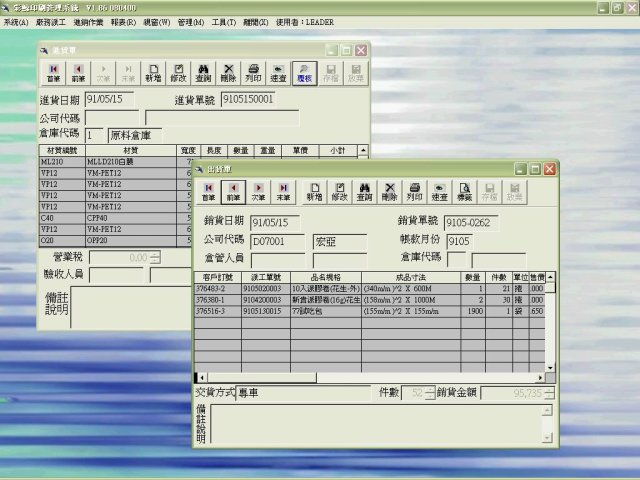Viewport: 640px width, 480px height.
Task: Click 列印 (print) icon in 出貨單 toolbar
Action: (x=415, y=190)
